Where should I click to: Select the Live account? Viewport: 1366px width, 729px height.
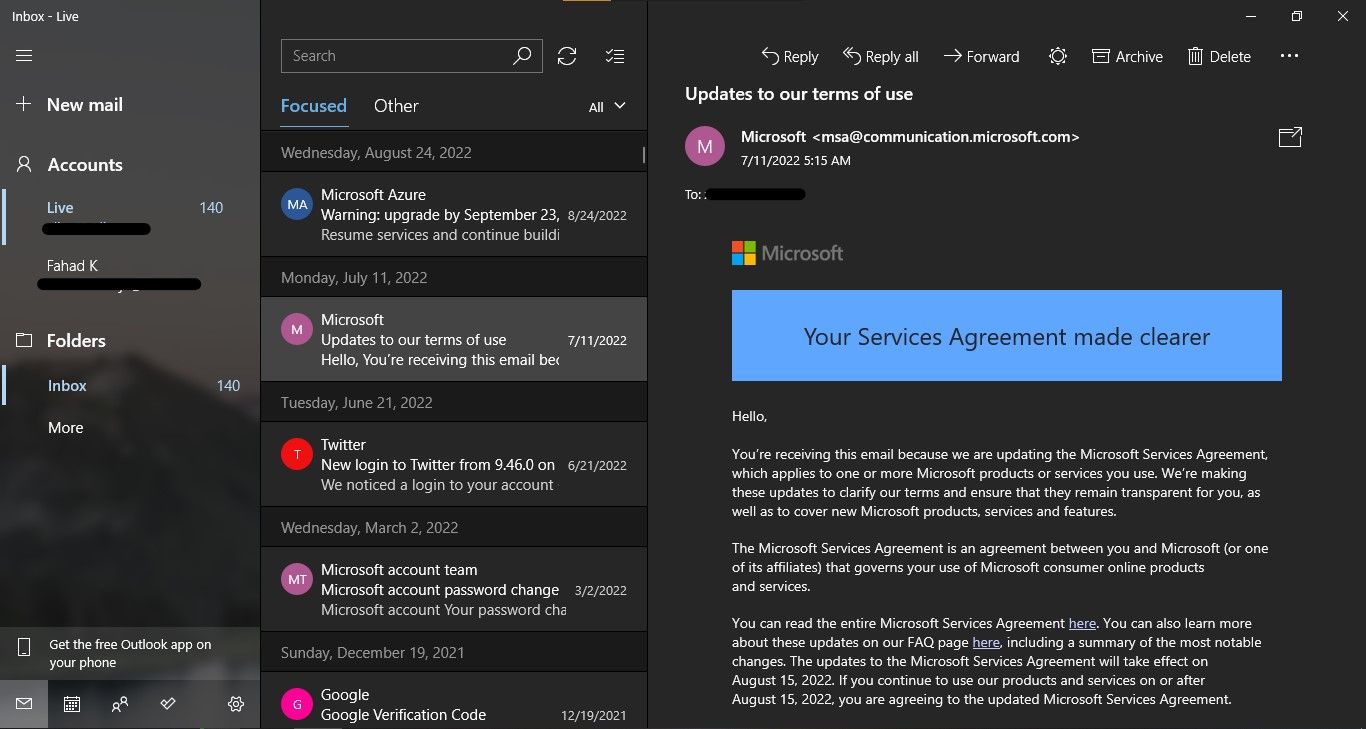click(x=131, y=217)
